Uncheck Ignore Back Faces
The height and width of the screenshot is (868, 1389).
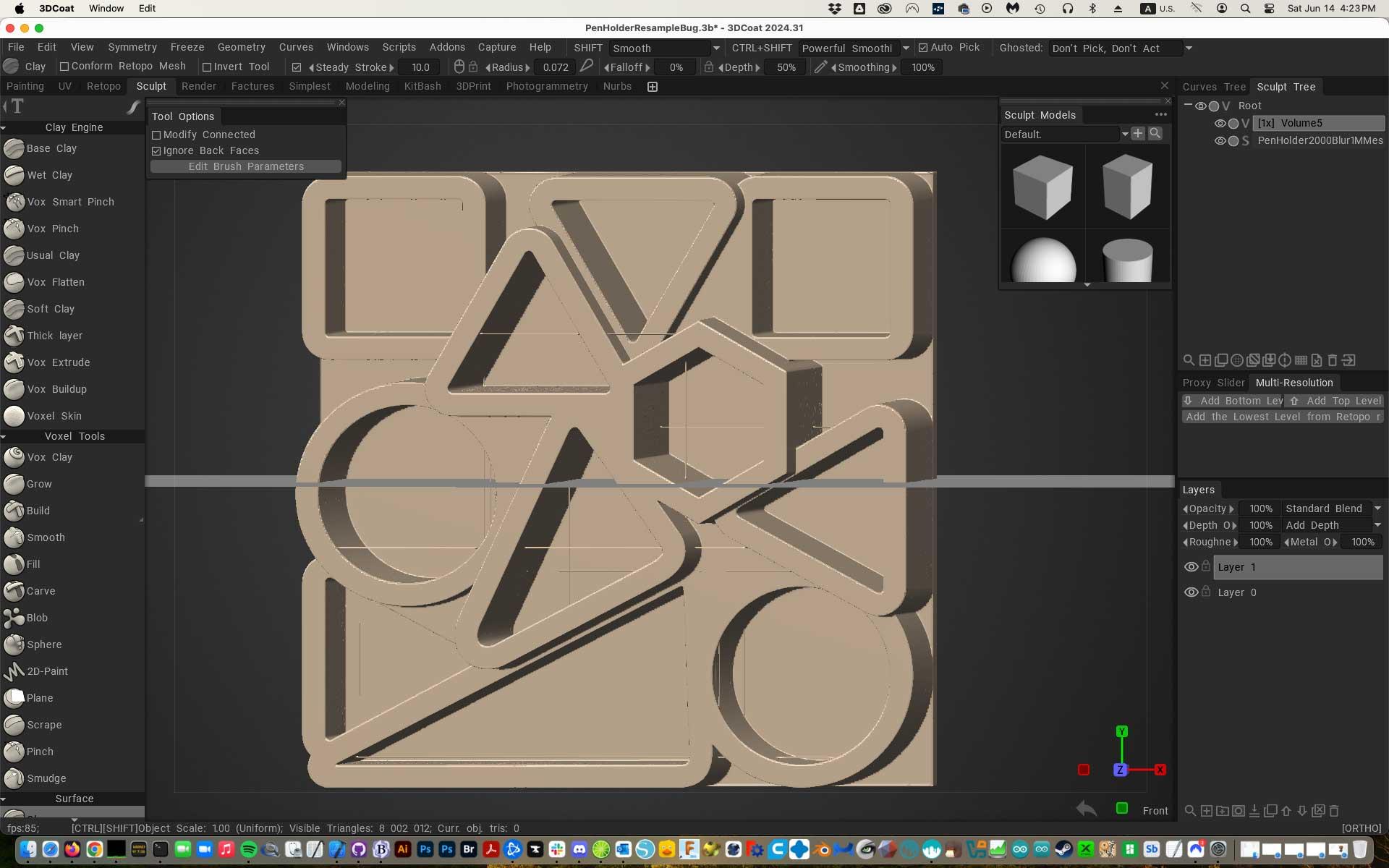point(156,151)
